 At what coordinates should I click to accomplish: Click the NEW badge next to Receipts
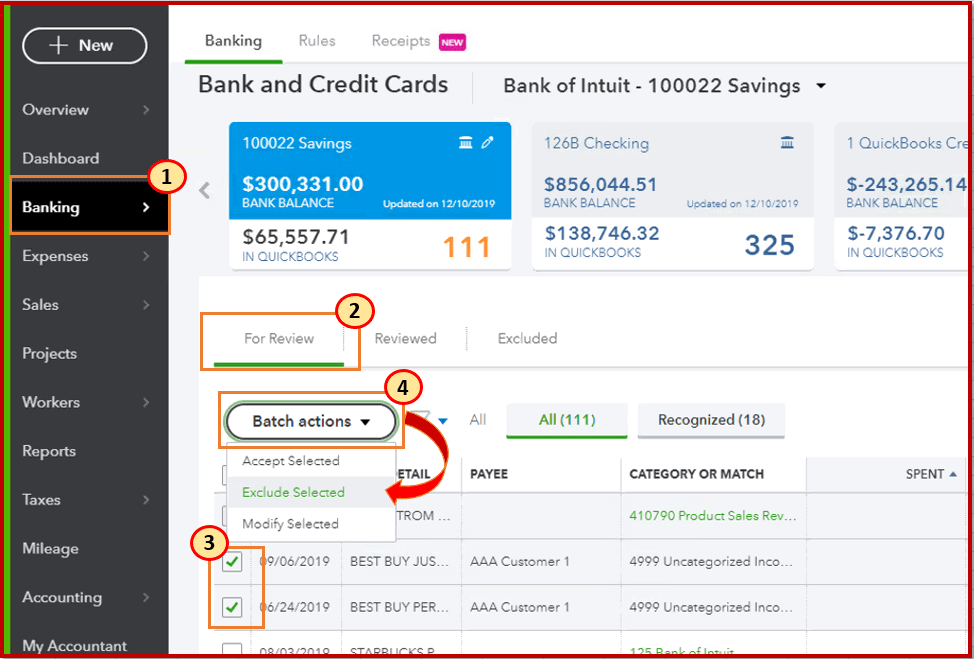coord(452,42)
